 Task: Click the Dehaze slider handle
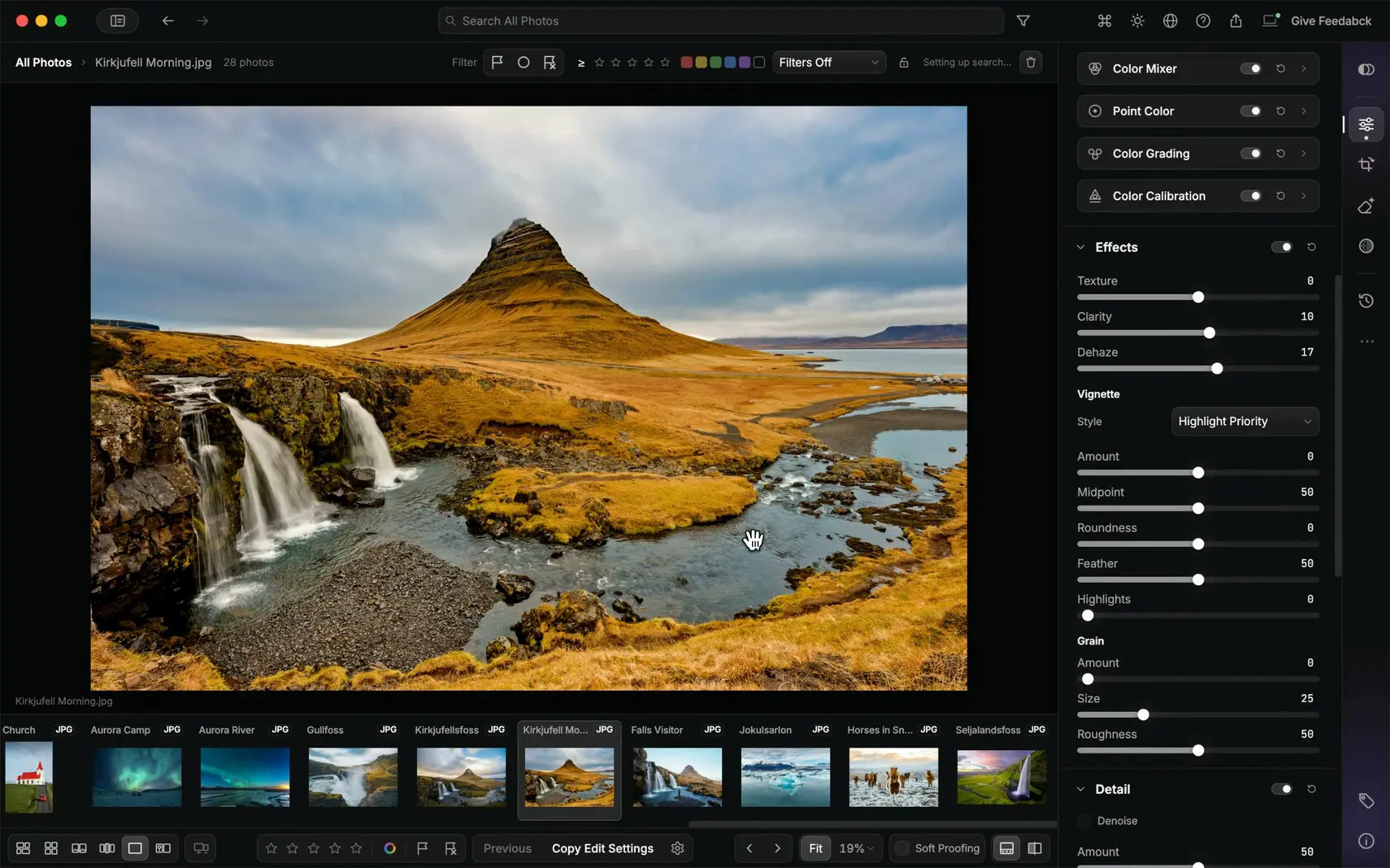coord(1217,369)
